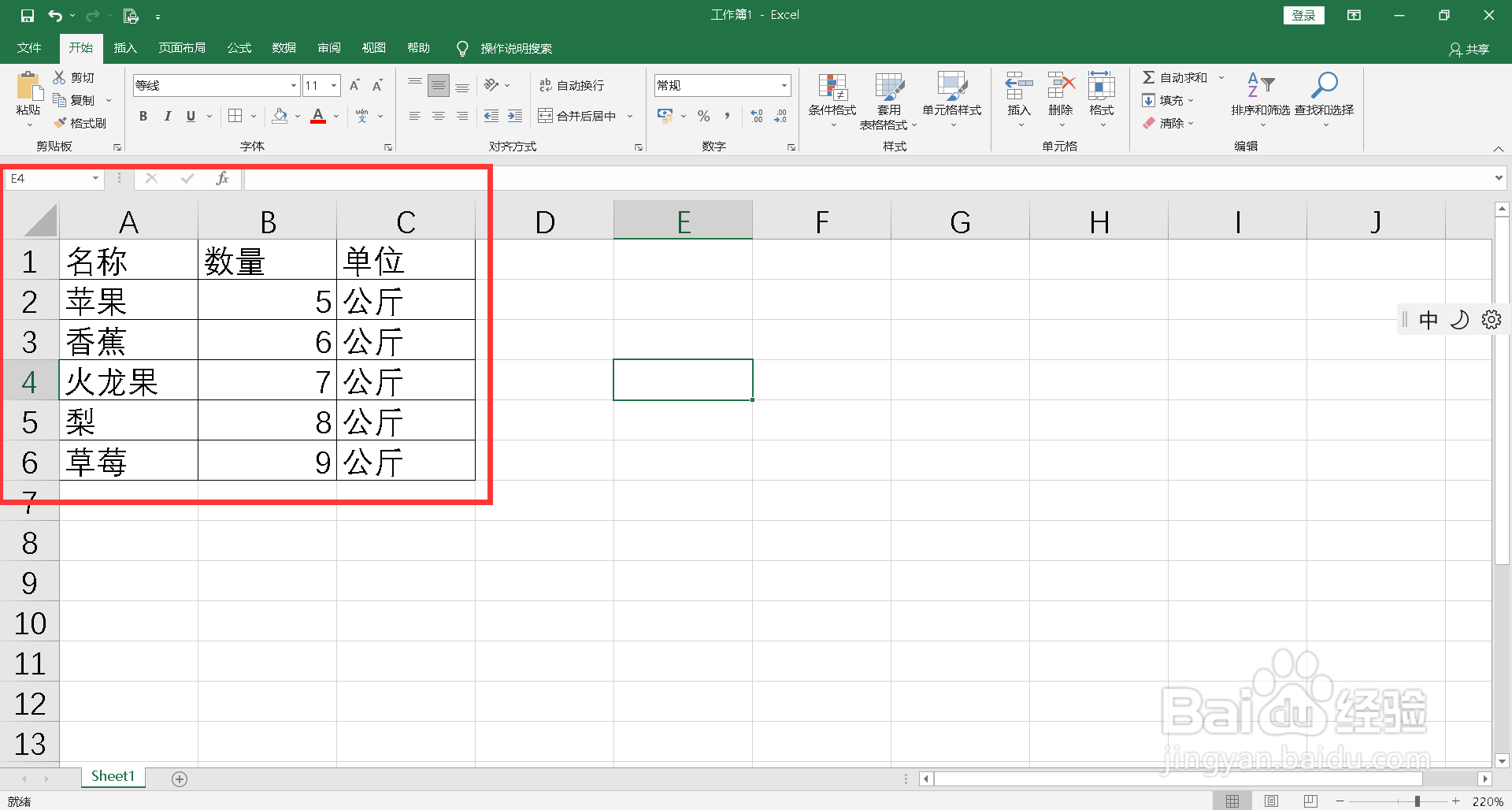Select cell A4 containing 火龙果

pos(128,381)
